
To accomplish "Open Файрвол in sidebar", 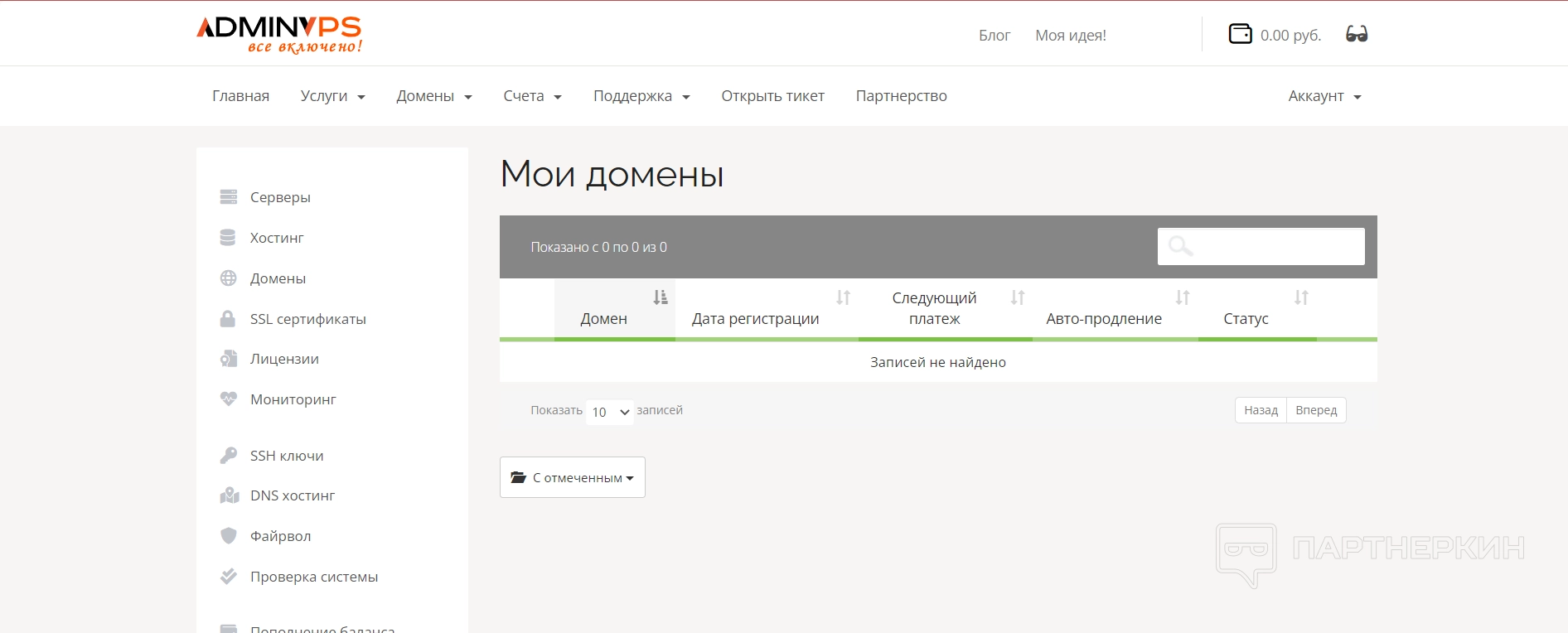I will coord(281,536).
